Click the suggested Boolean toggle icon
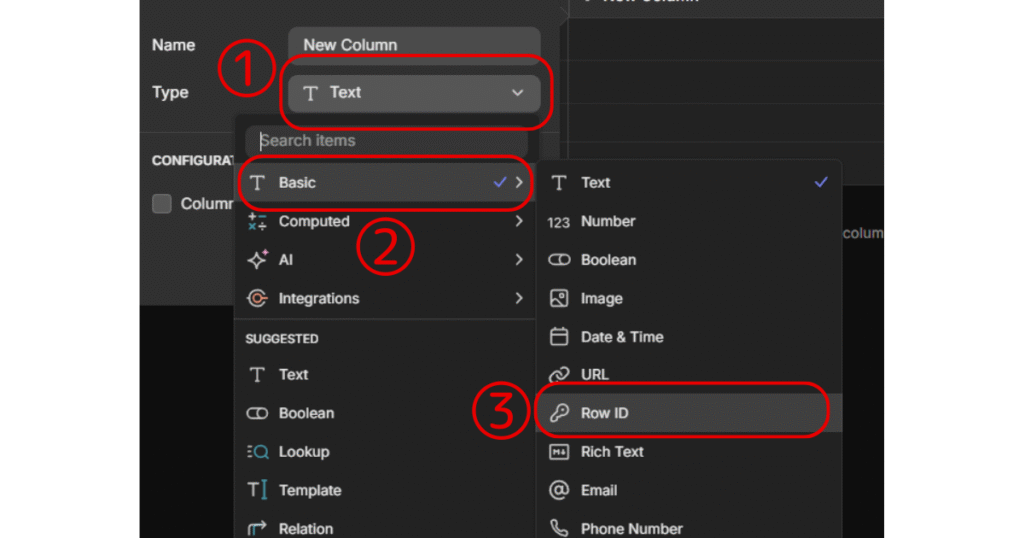The height and width of the screenshot is (538, 1024). point(257,413)
